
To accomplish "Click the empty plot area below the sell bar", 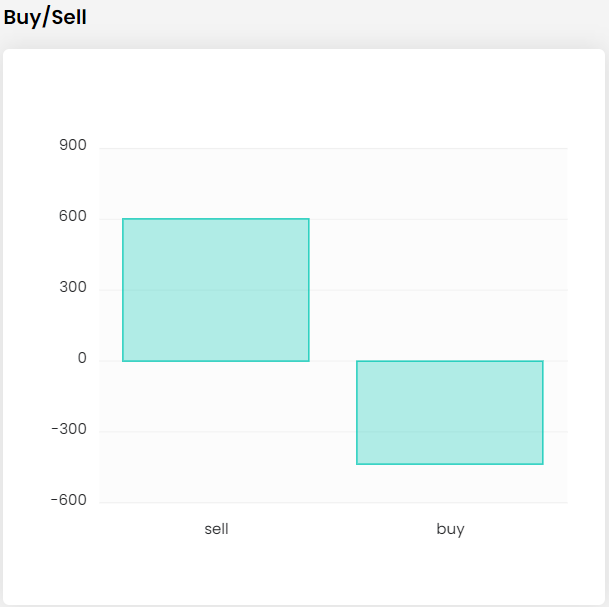I will (x=216, y=430).
